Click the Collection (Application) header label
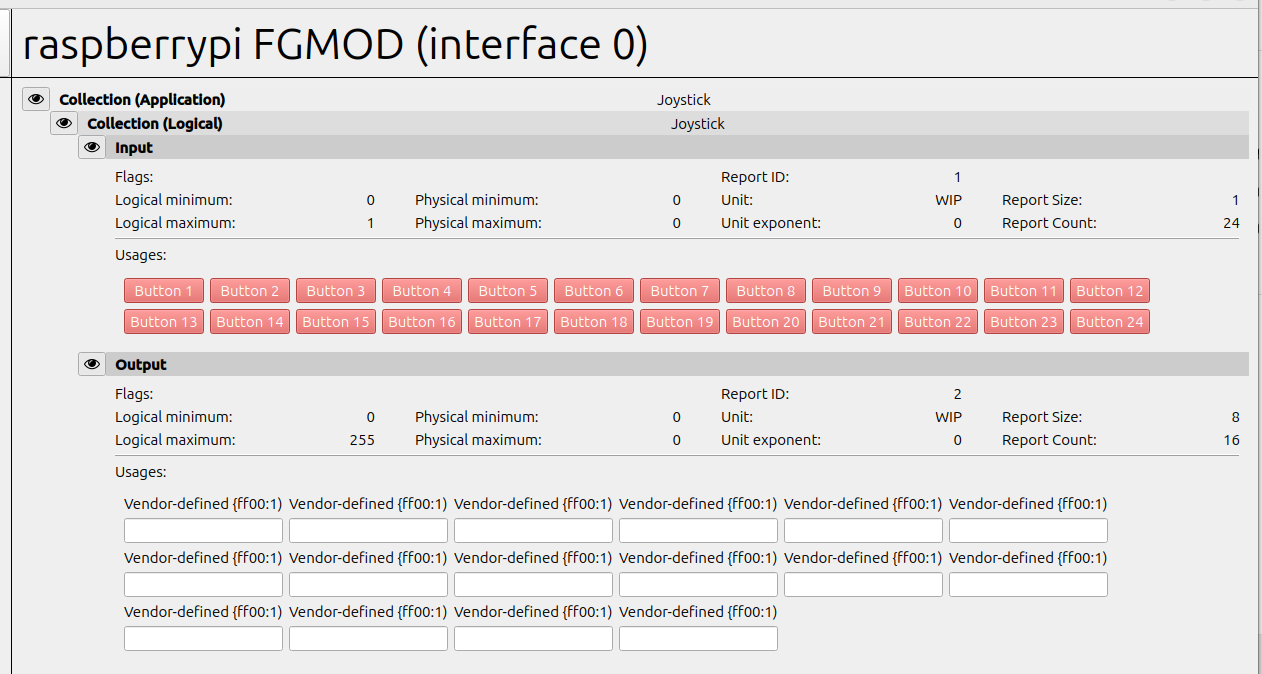Screen dimensions: 1262x674 pos(142,99)
